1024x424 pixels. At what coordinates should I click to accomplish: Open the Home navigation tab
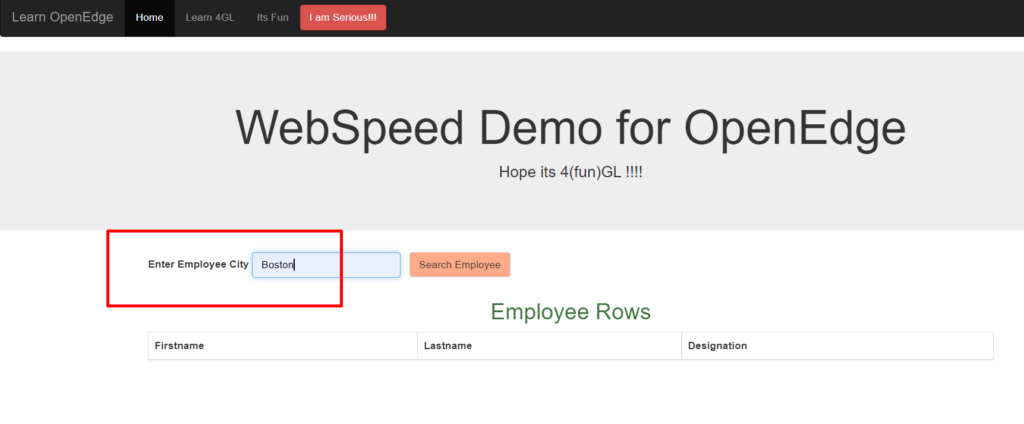[149, 18]
